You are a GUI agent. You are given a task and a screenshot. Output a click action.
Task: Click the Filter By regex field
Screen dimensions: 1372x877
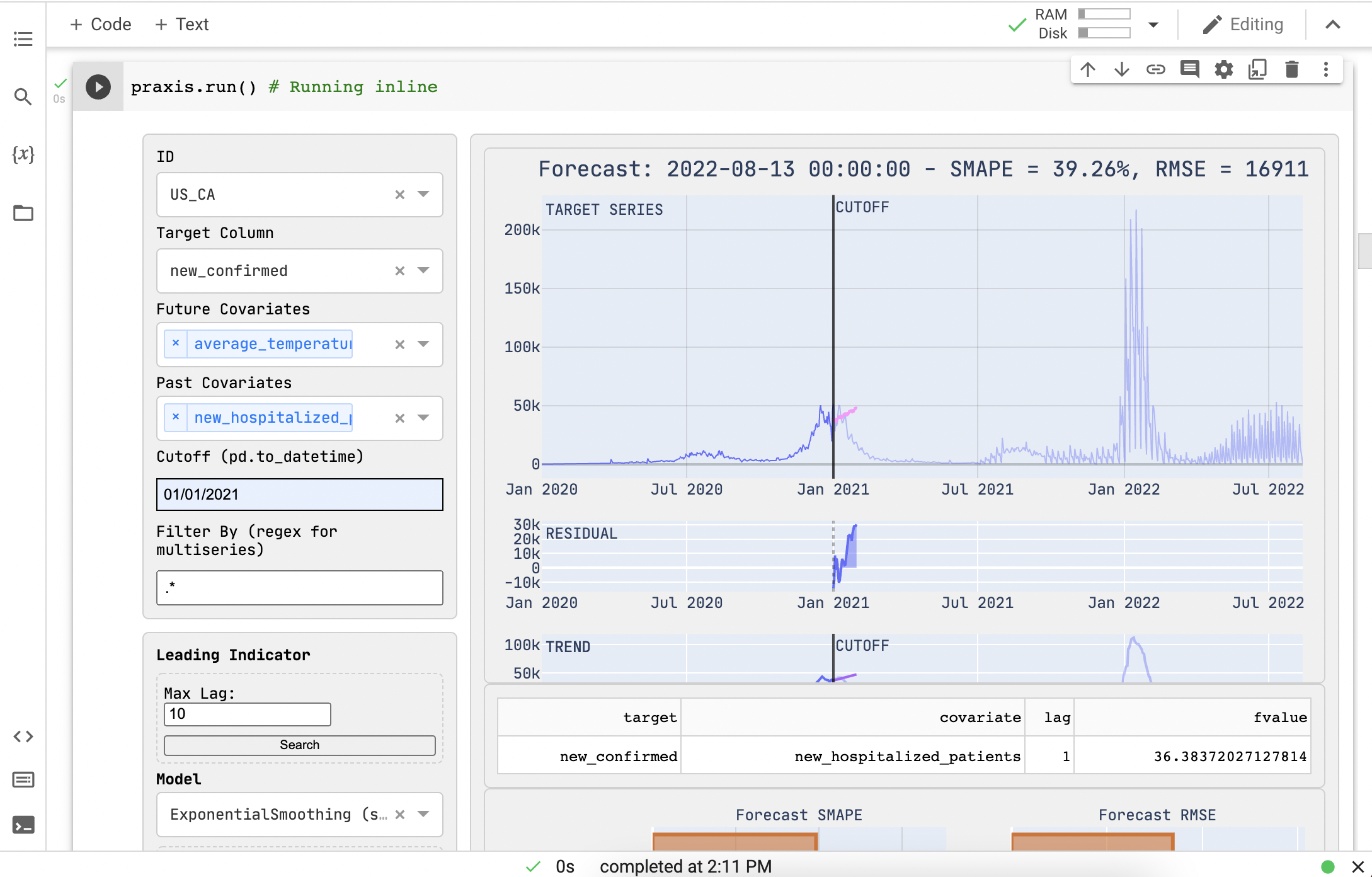[300, 588]
